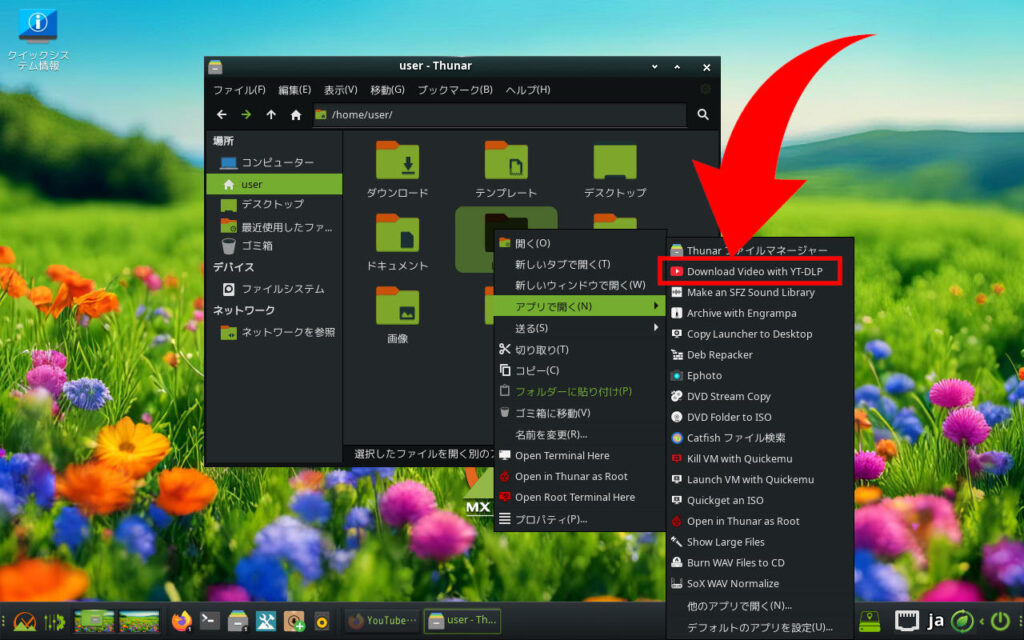The image size is (1024, 640).
Task: Select the 画像 folder
Action: (397, 315)
